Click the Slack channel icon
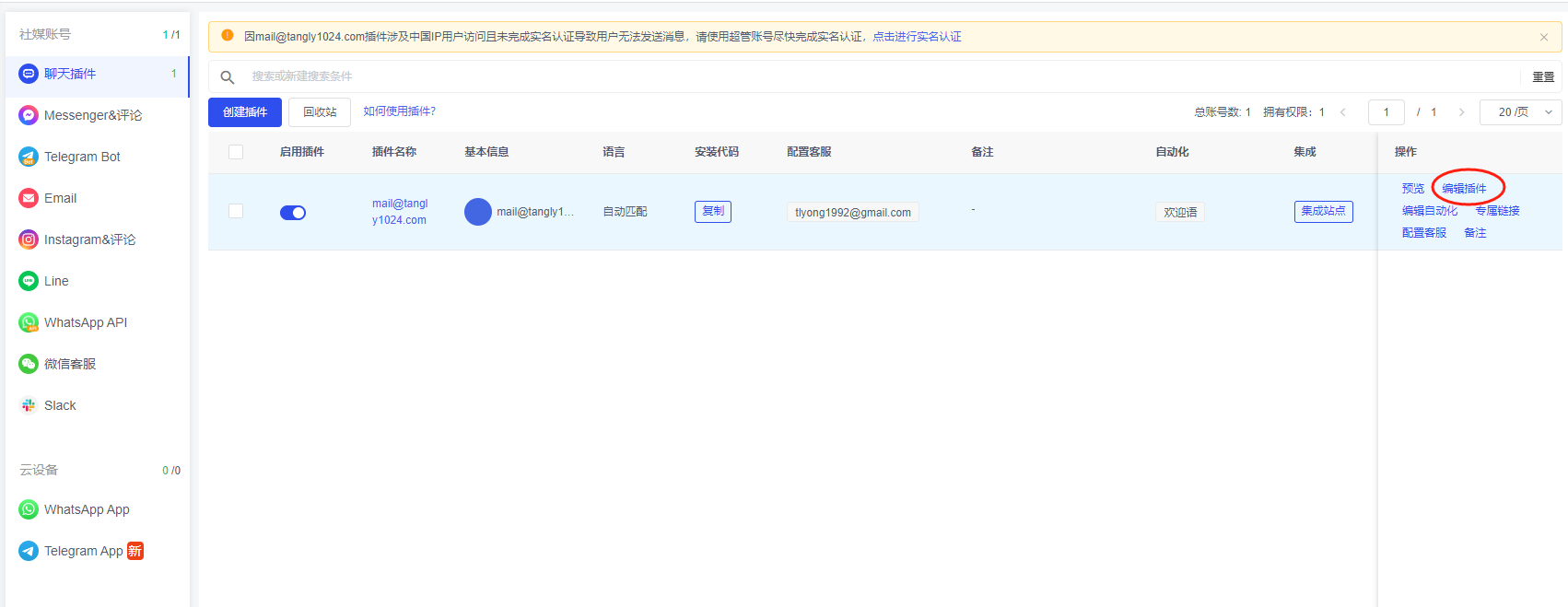 point(29,405)
